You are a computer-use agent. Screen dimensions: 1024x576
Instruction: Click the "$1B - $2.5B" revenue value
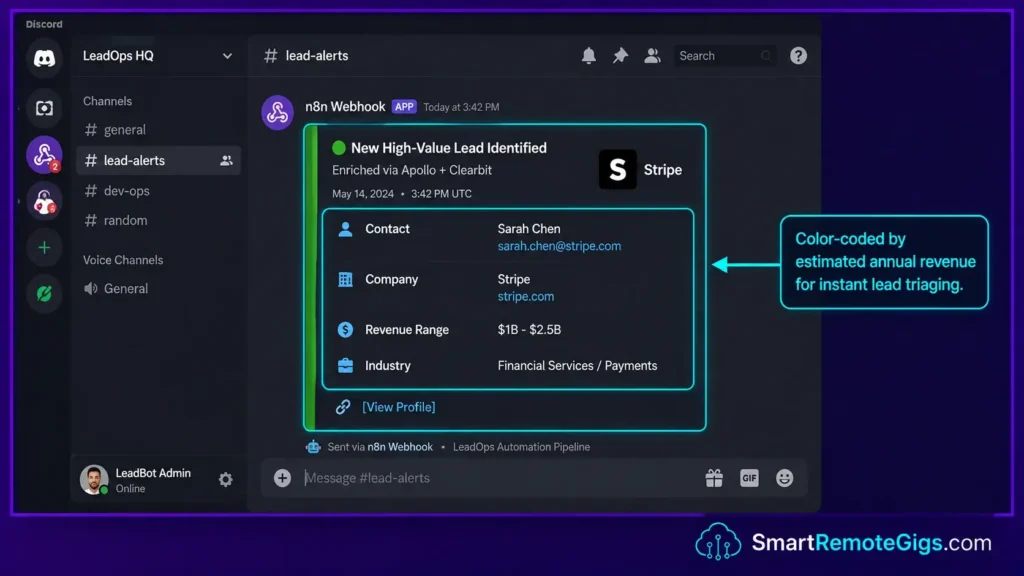pos(529,330)
